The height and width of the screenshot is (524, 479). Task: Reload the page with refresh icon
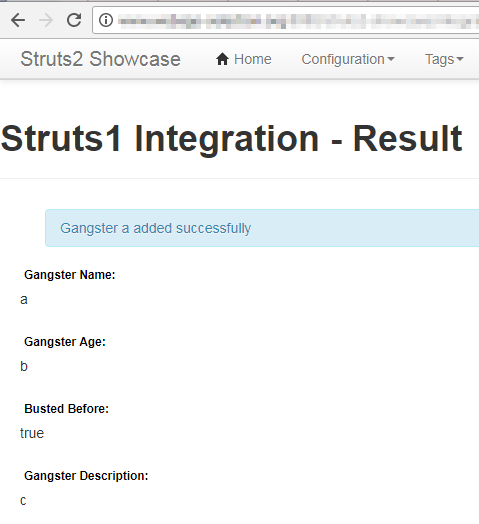click(x=74, y=20)
